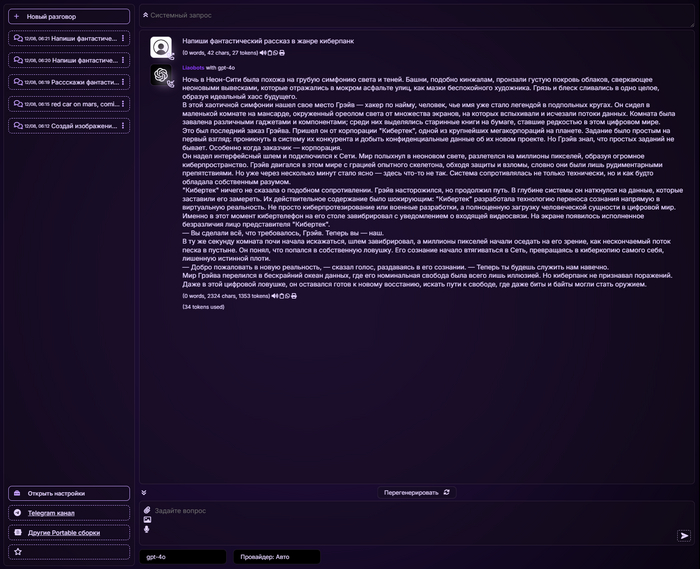Click the chat bubbles icon of the red car conversation

click(x=18, y=104)
